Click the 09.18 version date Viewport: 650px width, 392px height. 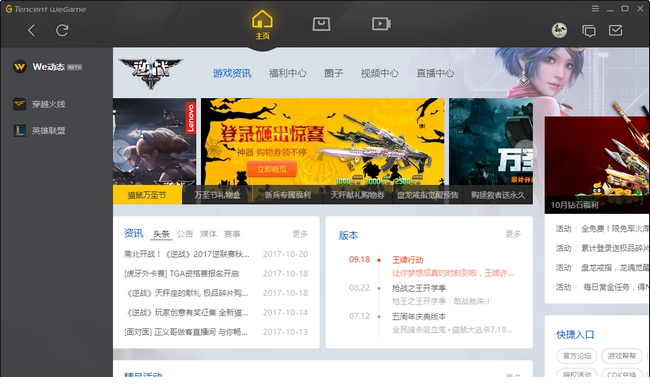click(x=359, y=259)
